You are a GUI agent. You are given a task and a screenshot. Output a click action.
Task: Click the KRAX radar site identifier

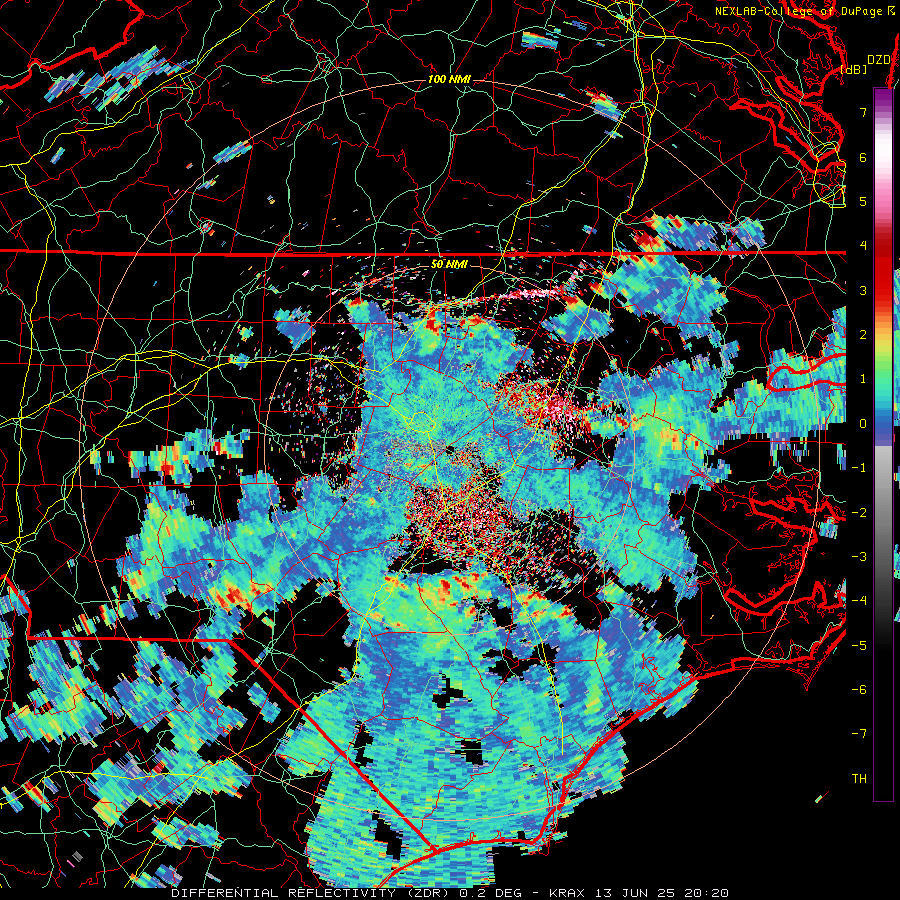[565, 893]
